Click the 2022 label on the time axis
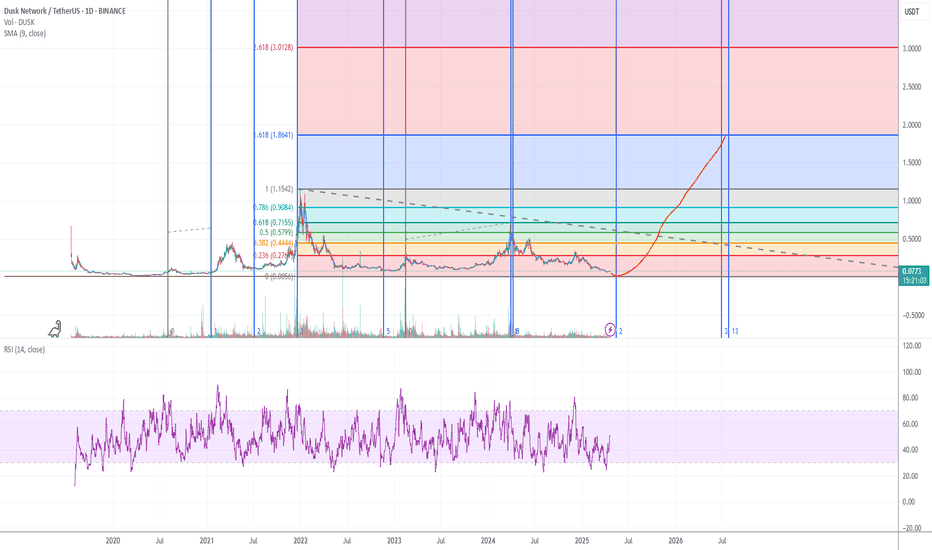 click(x=300, y=540)
